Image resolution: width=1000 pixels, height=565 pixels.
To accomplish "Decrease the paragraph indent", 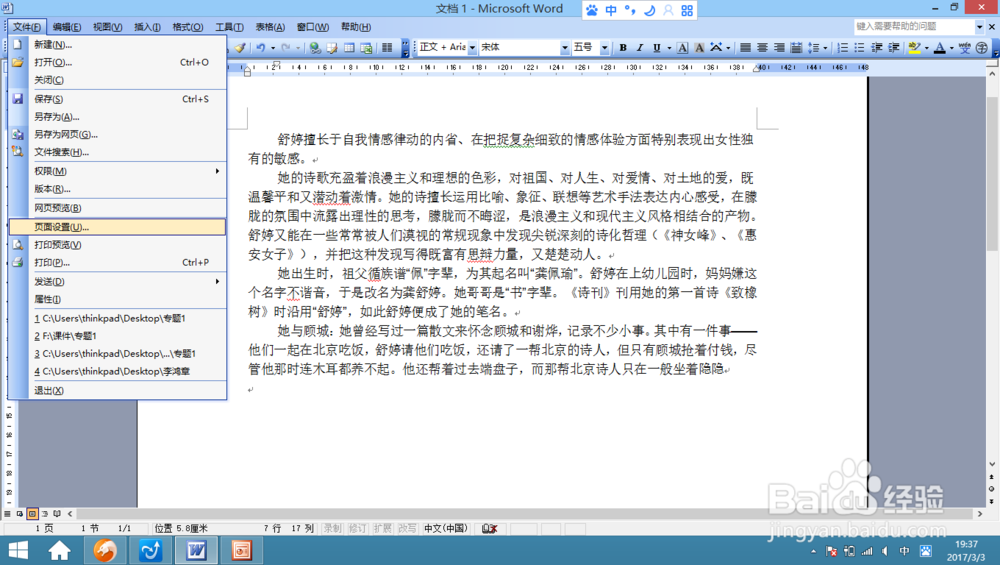I will pos(876,48).
